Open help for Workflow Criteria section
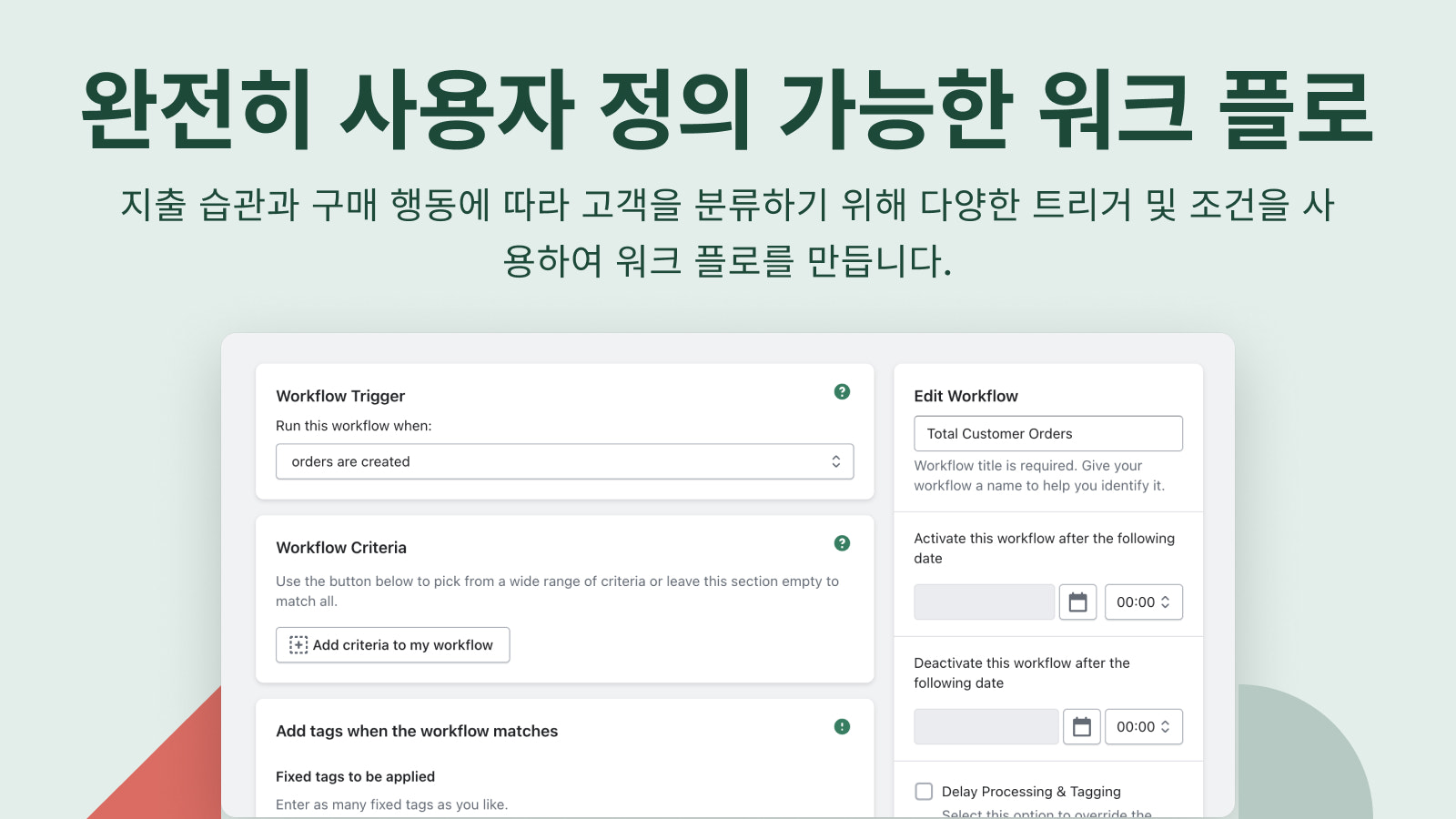Screen dimensions: 1456x819 [842, 543]
